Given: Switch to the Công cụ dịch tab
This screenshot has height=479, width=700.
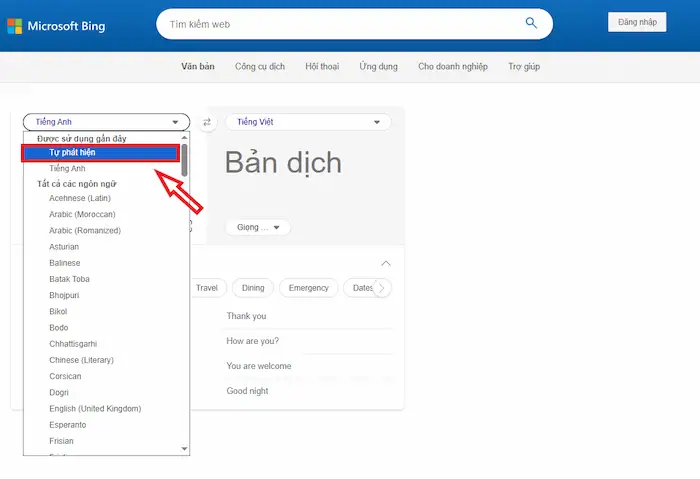Looking at the screenshot, I should coord(260,67).
